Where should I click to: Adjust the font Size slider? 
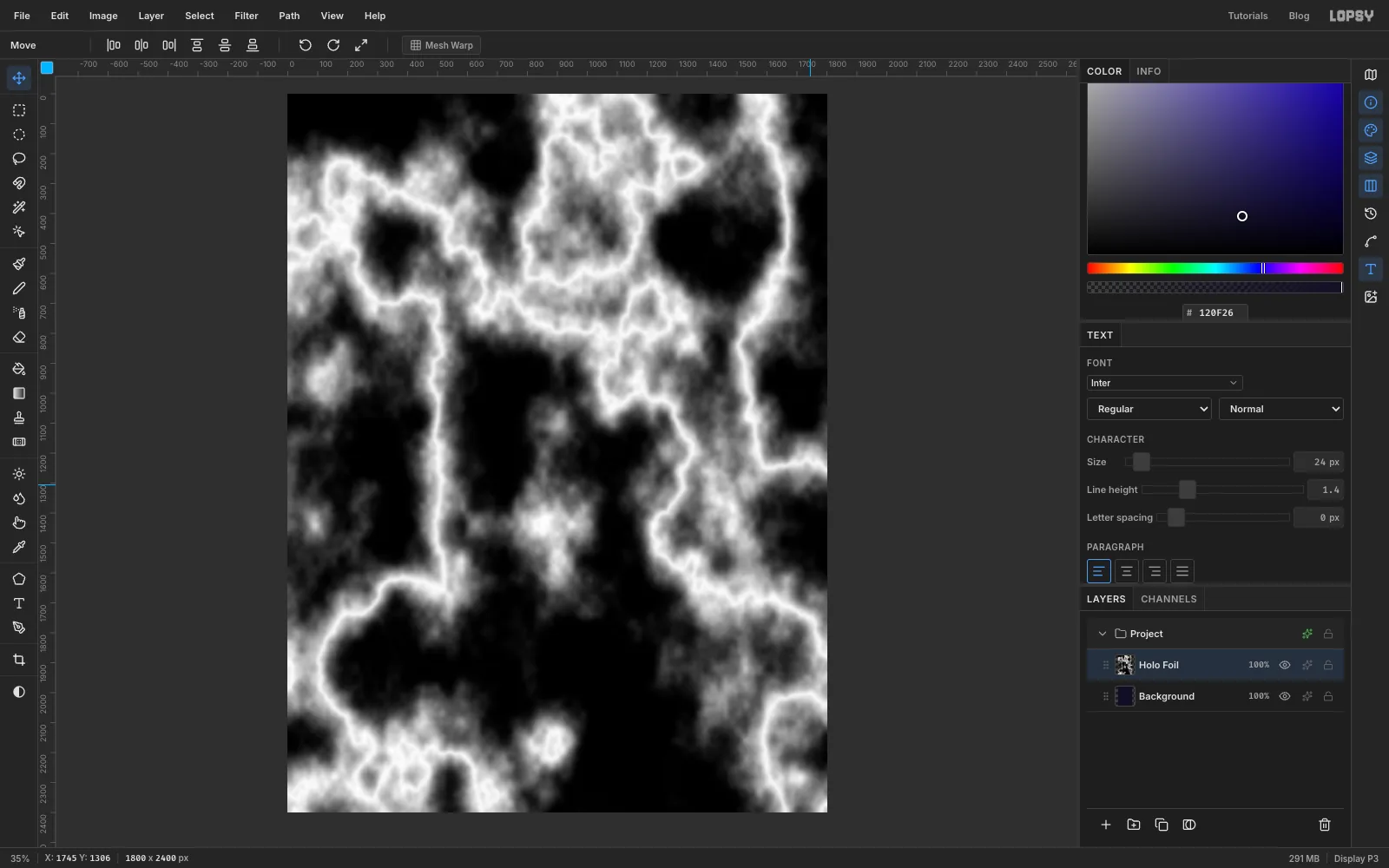[1207, 462]
